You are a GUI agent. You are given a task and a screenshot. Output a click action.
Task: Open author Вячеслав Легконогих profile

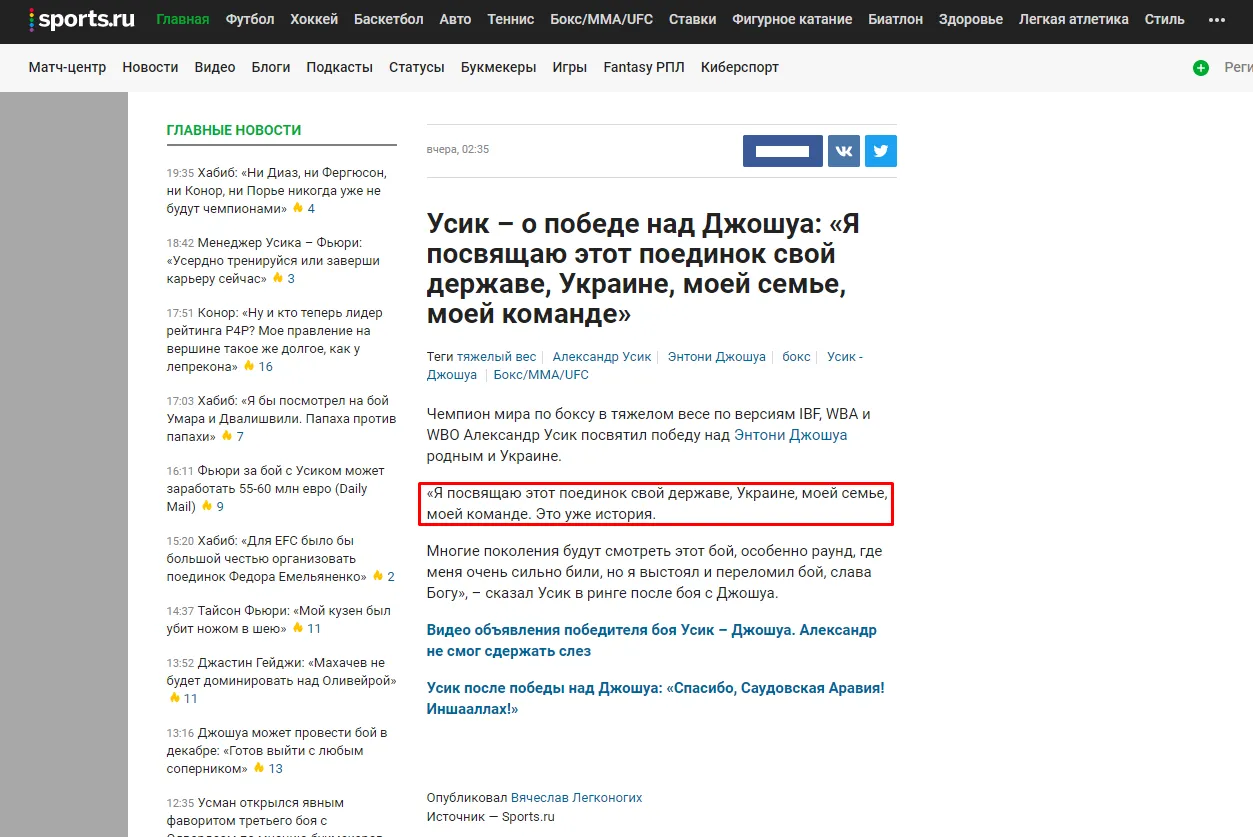click(x=576, y=798)
